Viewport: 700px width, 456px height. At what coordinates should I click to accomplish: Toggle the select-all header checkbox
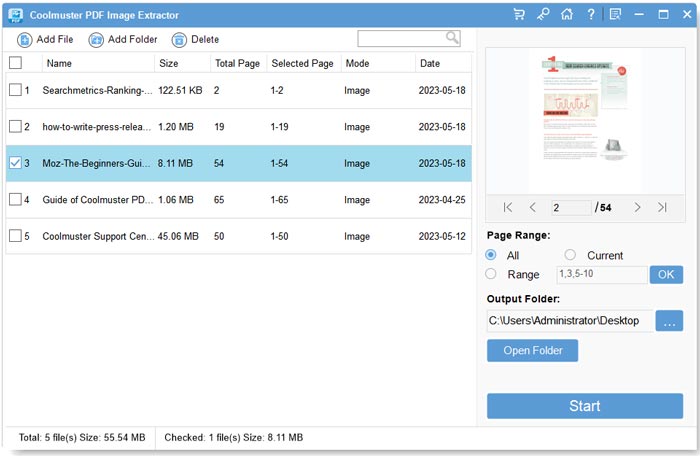[15, 63]
